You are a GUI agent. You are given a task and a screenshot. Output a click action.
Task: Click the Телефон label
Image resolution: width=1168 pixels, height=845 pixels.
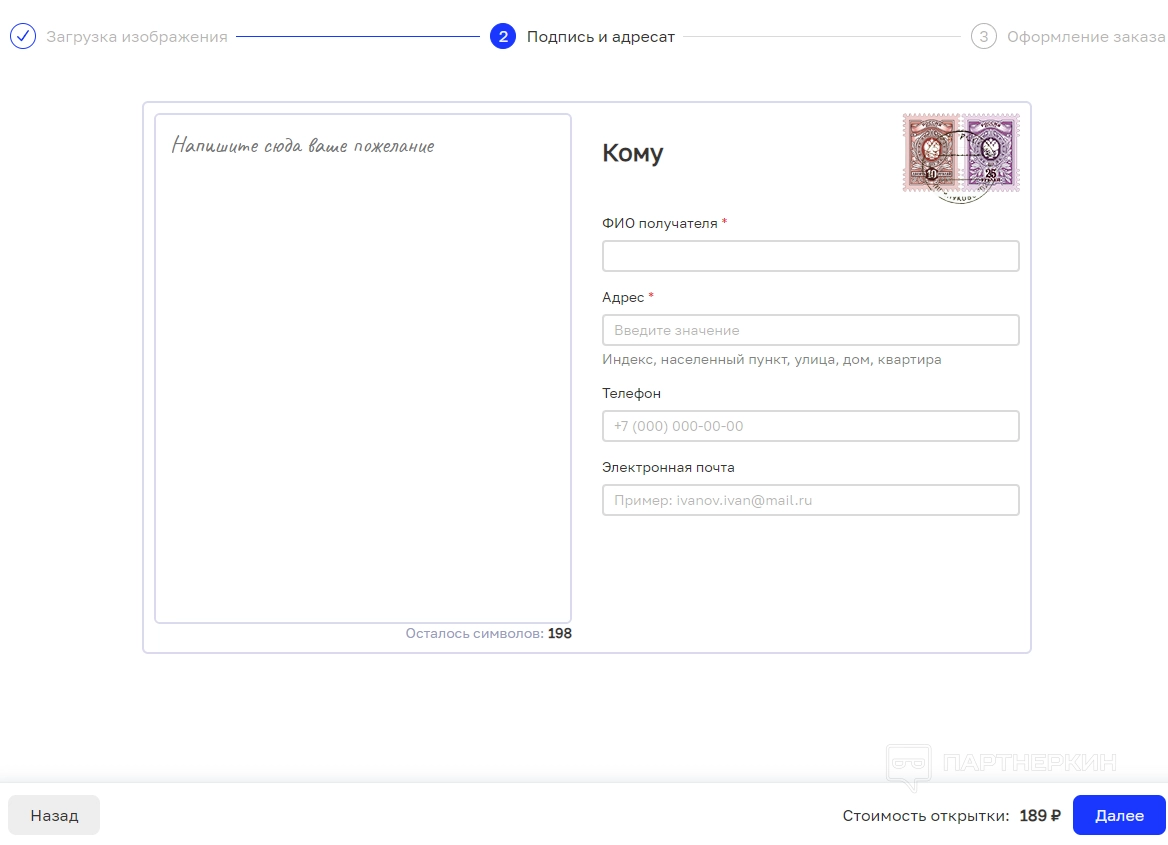pos(632,393)
